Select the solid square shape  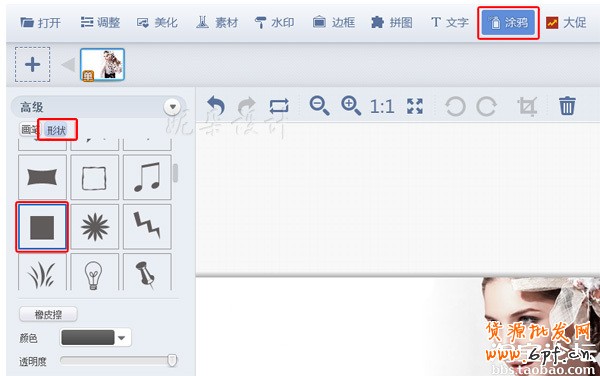(42, 227)
